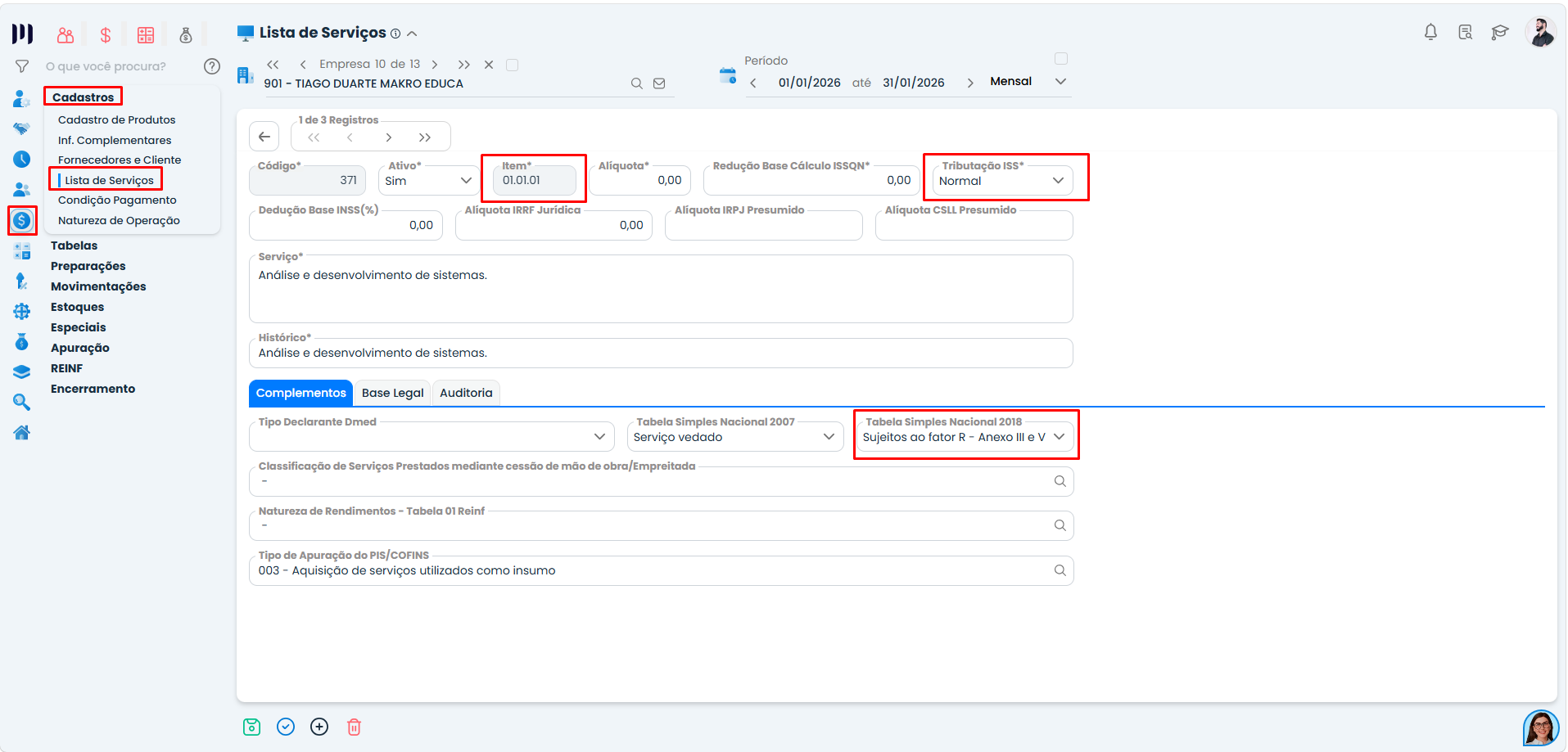The width and height of the screenshot is (1568, 752).
Task: Click the help question mark icon
Action: click(x=212, y=66)
